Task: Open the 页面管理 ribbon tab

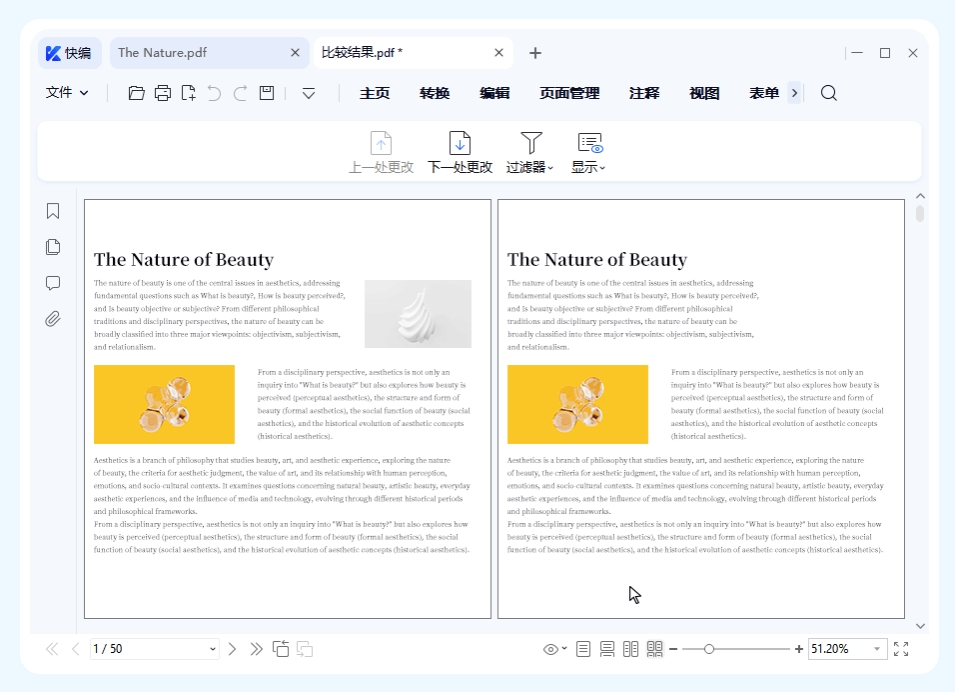Action: pyautogui.click(x=569, y=93)
